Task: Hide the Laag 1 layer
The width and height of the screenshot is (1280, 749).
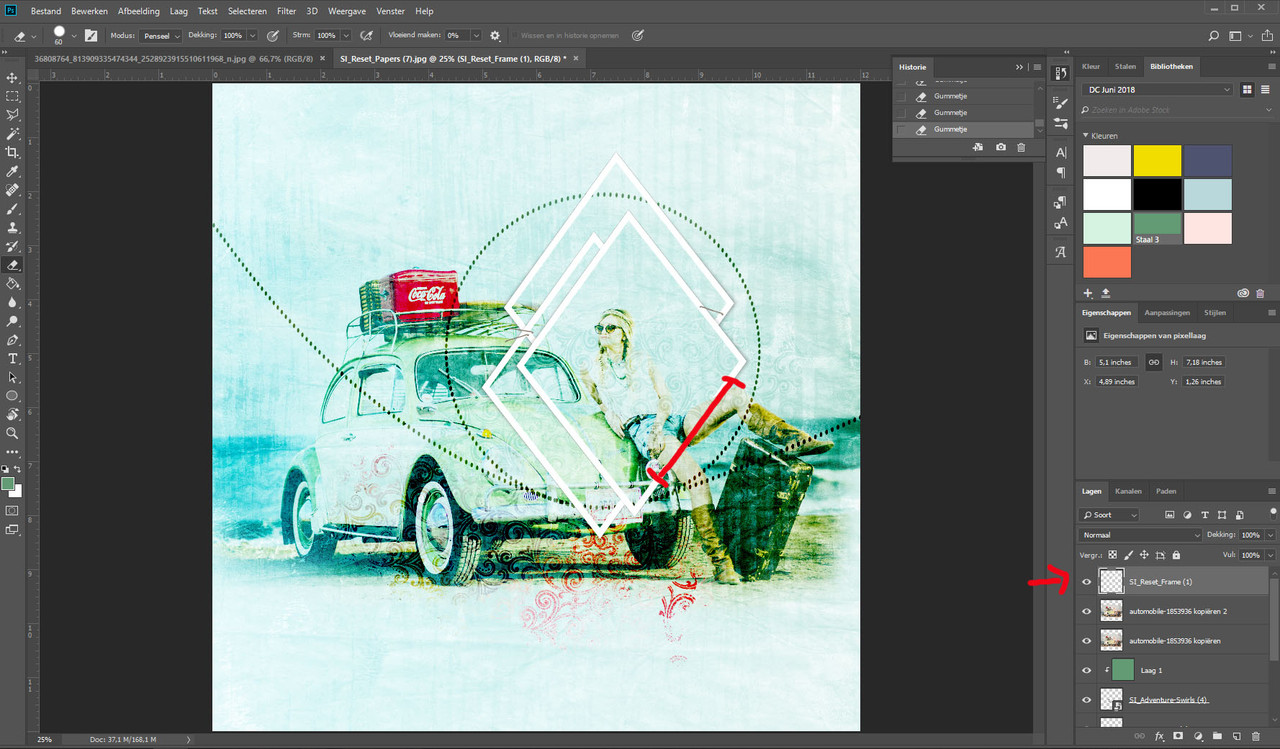Action: point(1087,670)
